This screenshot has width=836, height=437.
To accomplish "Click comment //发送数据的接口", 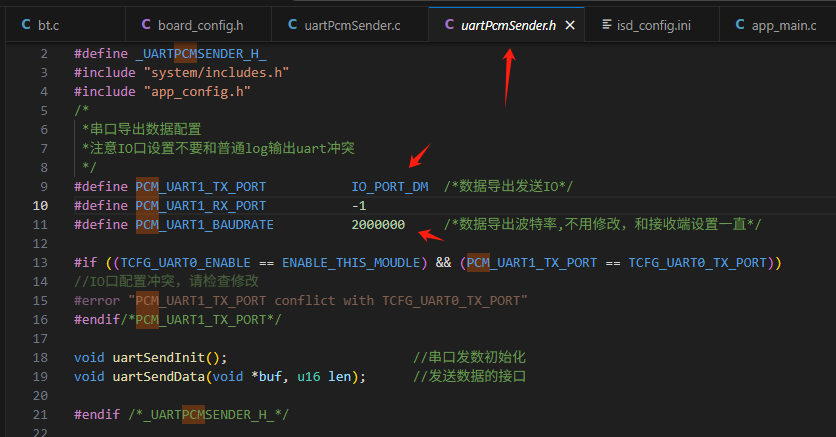I will pos(469,377).
